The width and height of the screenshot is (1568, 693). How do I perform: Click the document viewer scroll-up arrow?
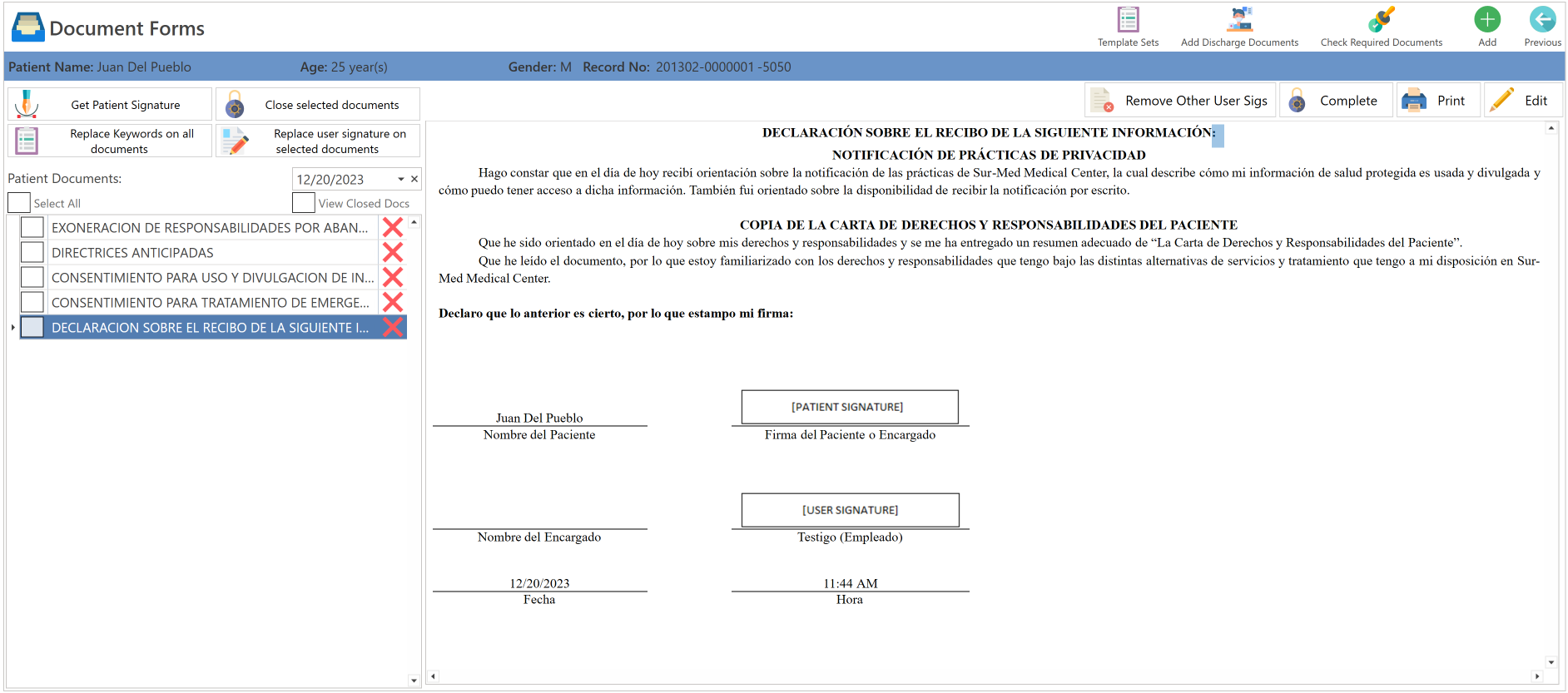pos(1551,128)
